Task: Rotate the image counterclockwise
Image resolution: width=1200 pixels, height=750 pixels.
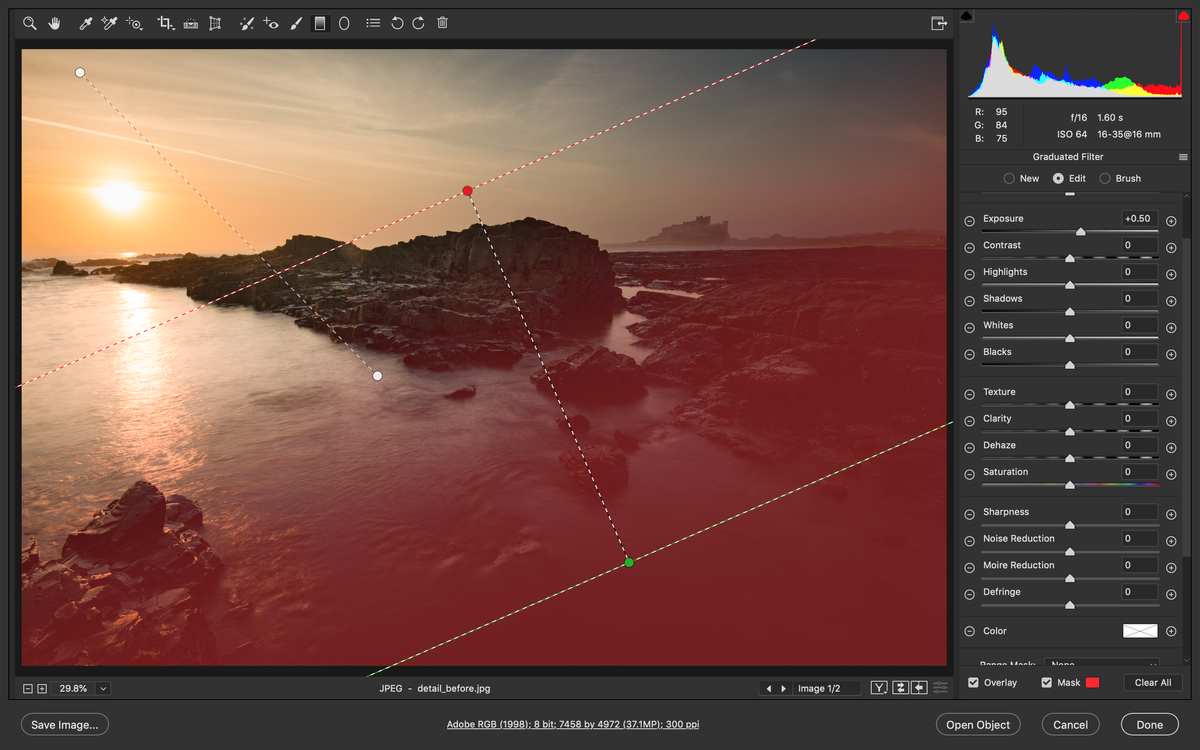Action: coord(395,22)
